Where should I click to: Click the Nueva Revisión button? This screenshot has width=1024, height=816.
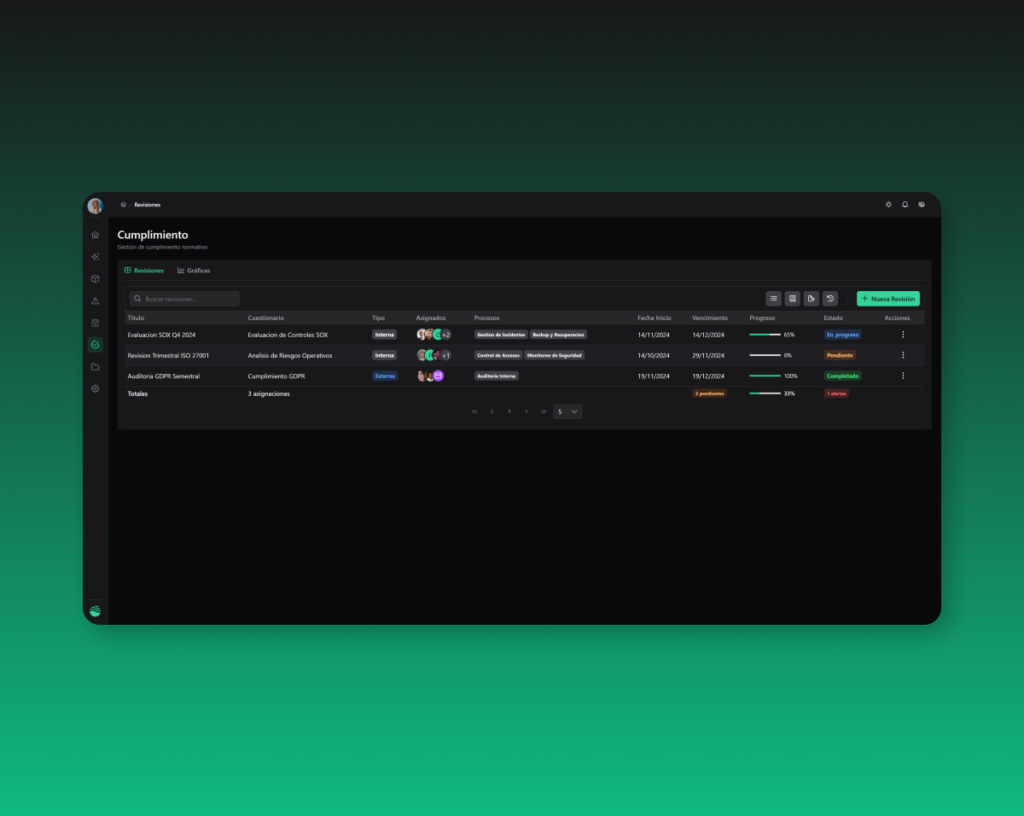coord(888,298)
